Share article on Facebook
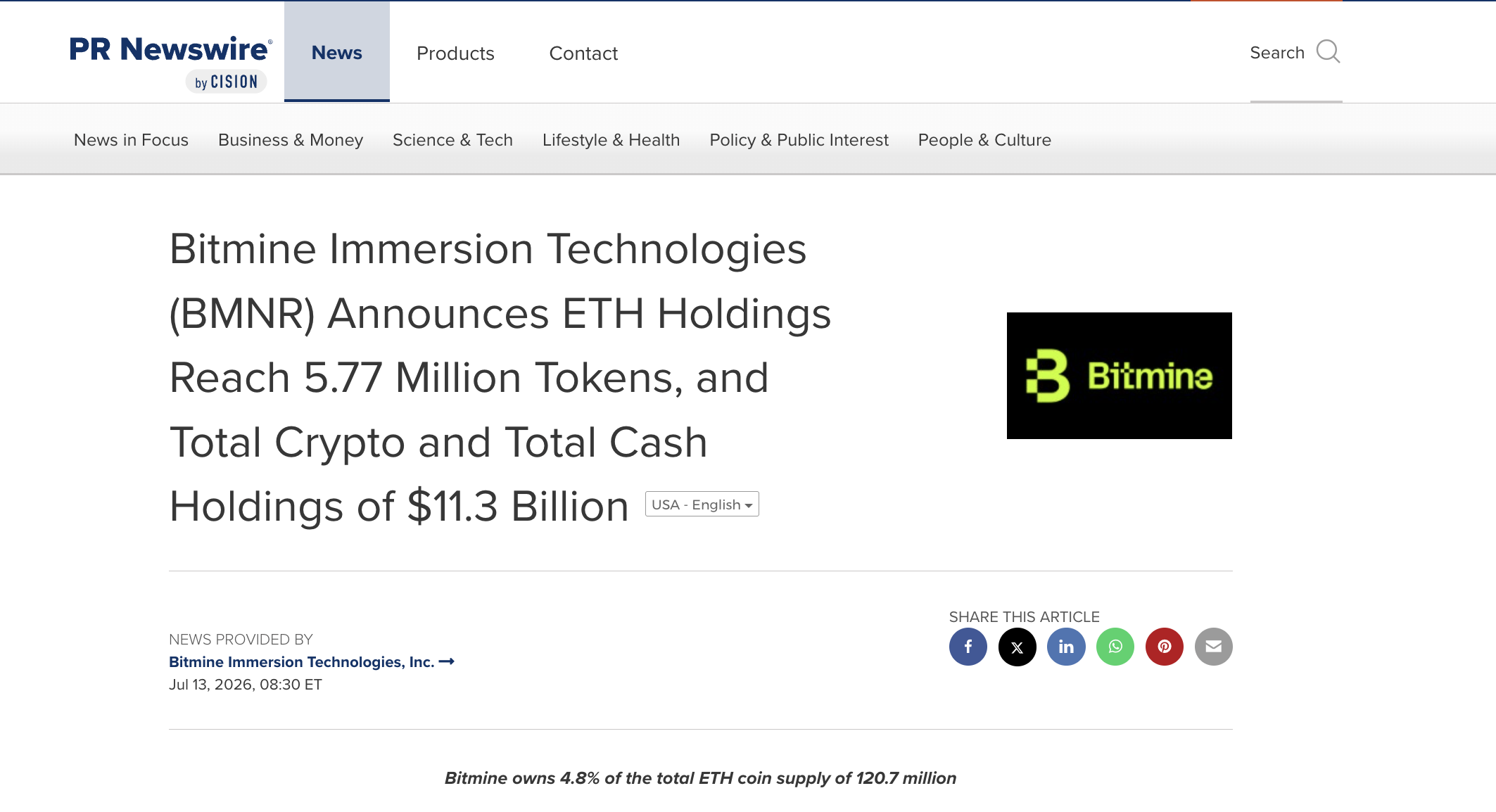The width and height of the screenshot is (1496, 812). pyautogui.click(x=968, y=647)
